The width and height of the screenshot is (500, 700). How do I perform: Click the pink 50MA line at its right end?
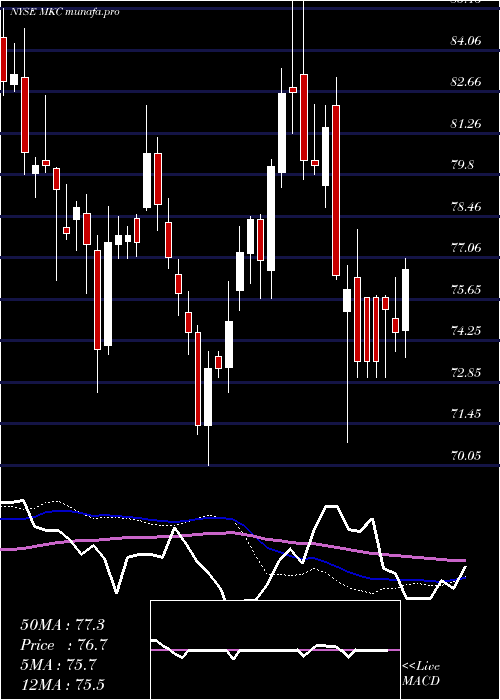coord(464,560)
